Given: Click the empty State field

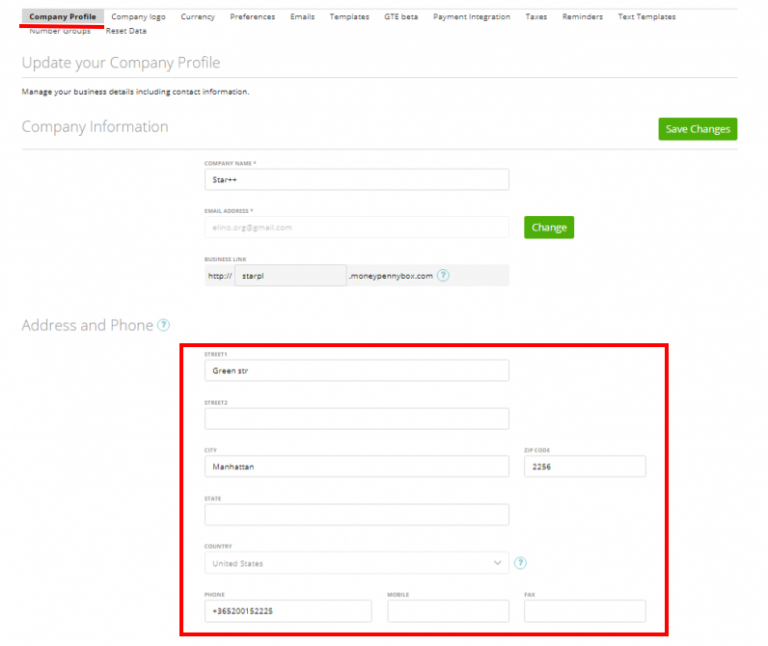Looking at the screenshot, I should coord(357,515).
